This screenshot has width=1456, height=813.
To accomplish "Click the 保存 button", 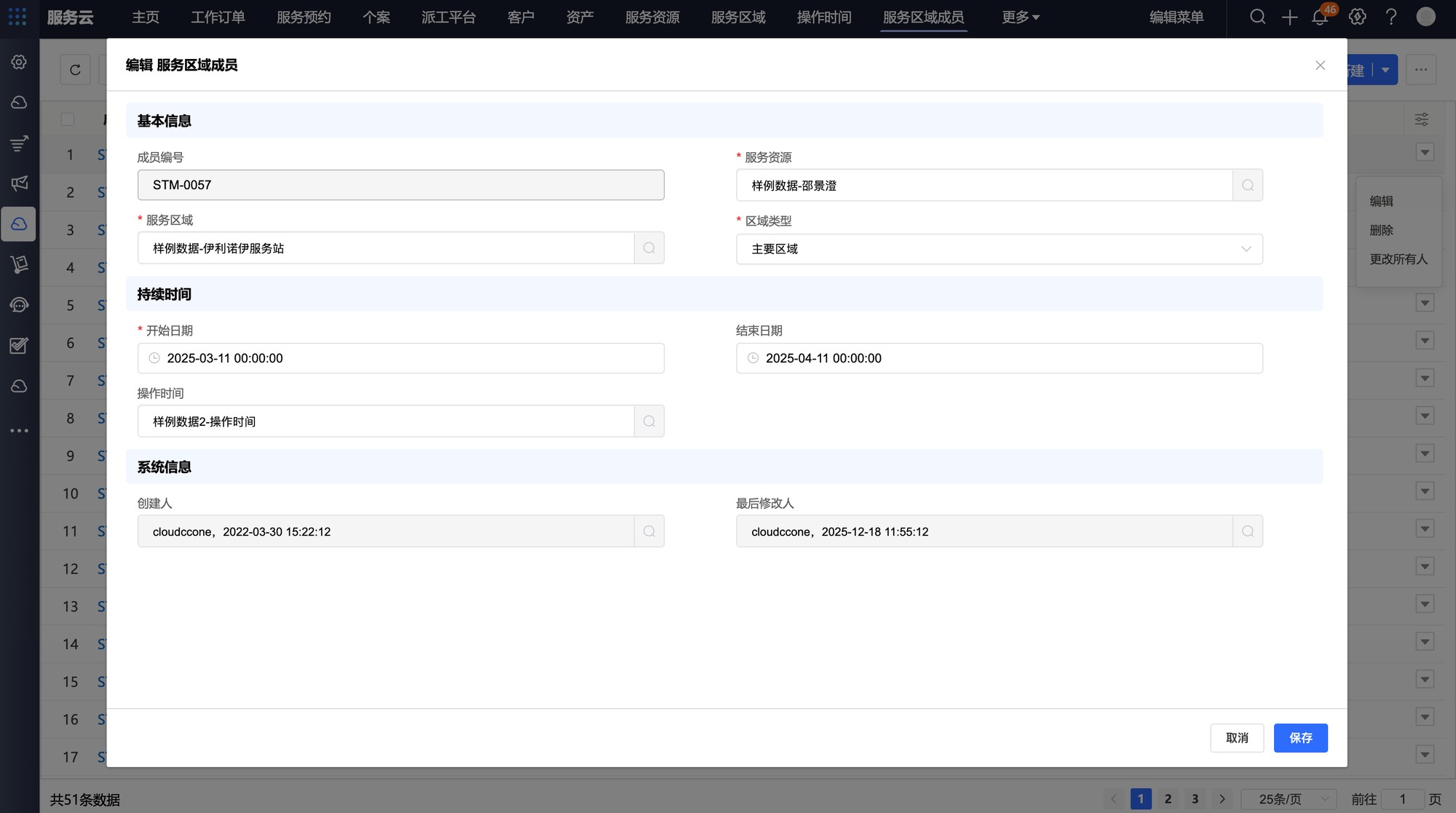I will tap(1300, 738).
